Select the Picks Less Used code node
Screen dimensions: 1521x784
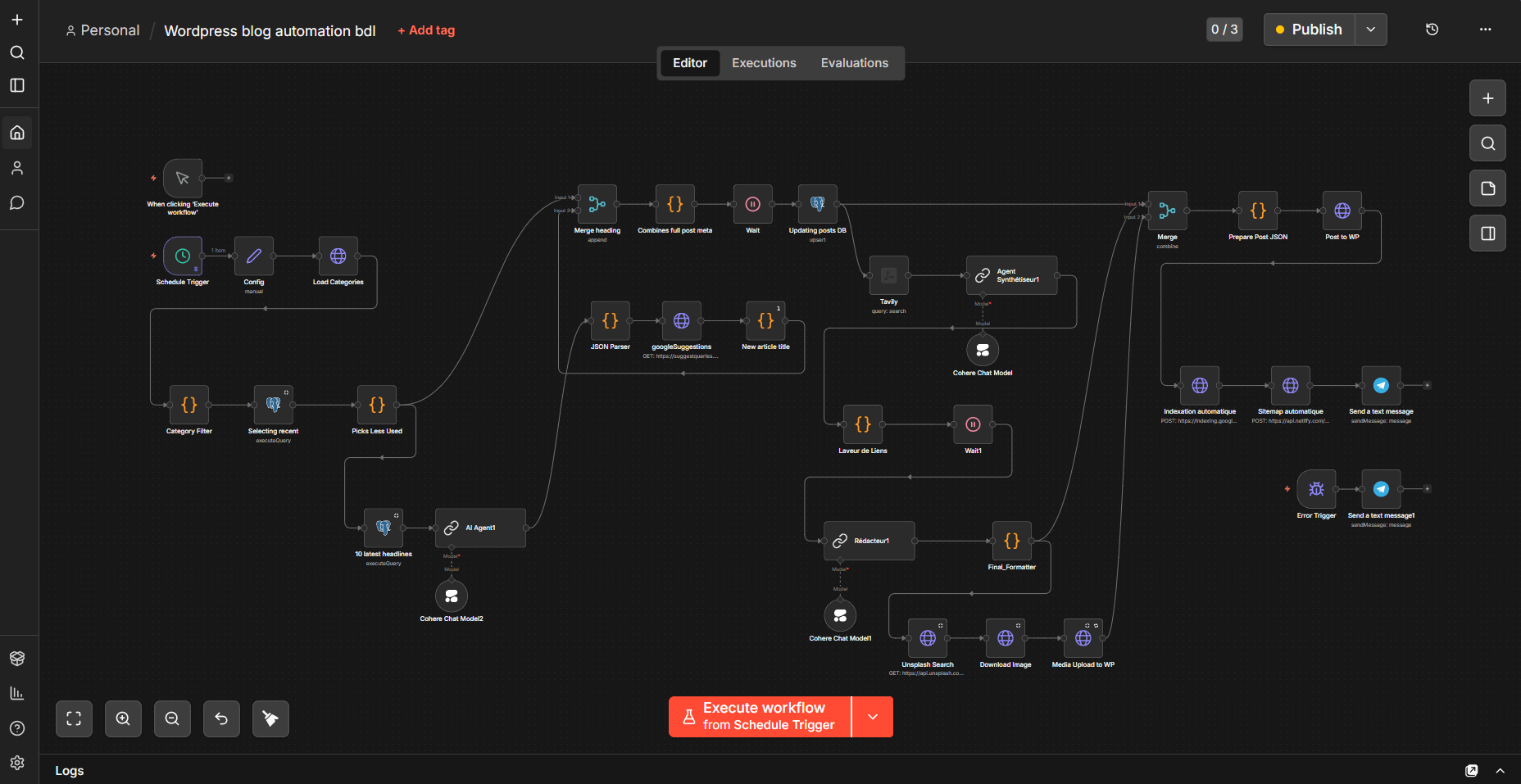(377, 405)
